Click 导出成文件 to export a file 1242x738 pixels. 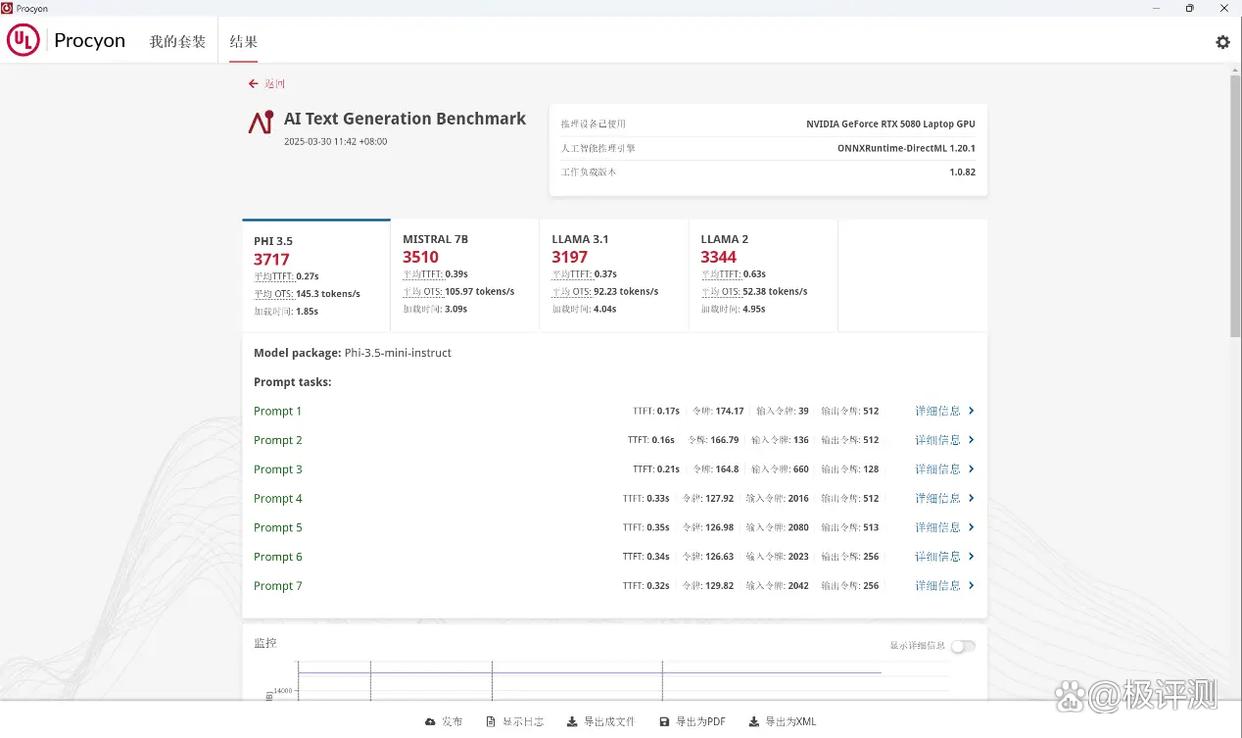601,722
